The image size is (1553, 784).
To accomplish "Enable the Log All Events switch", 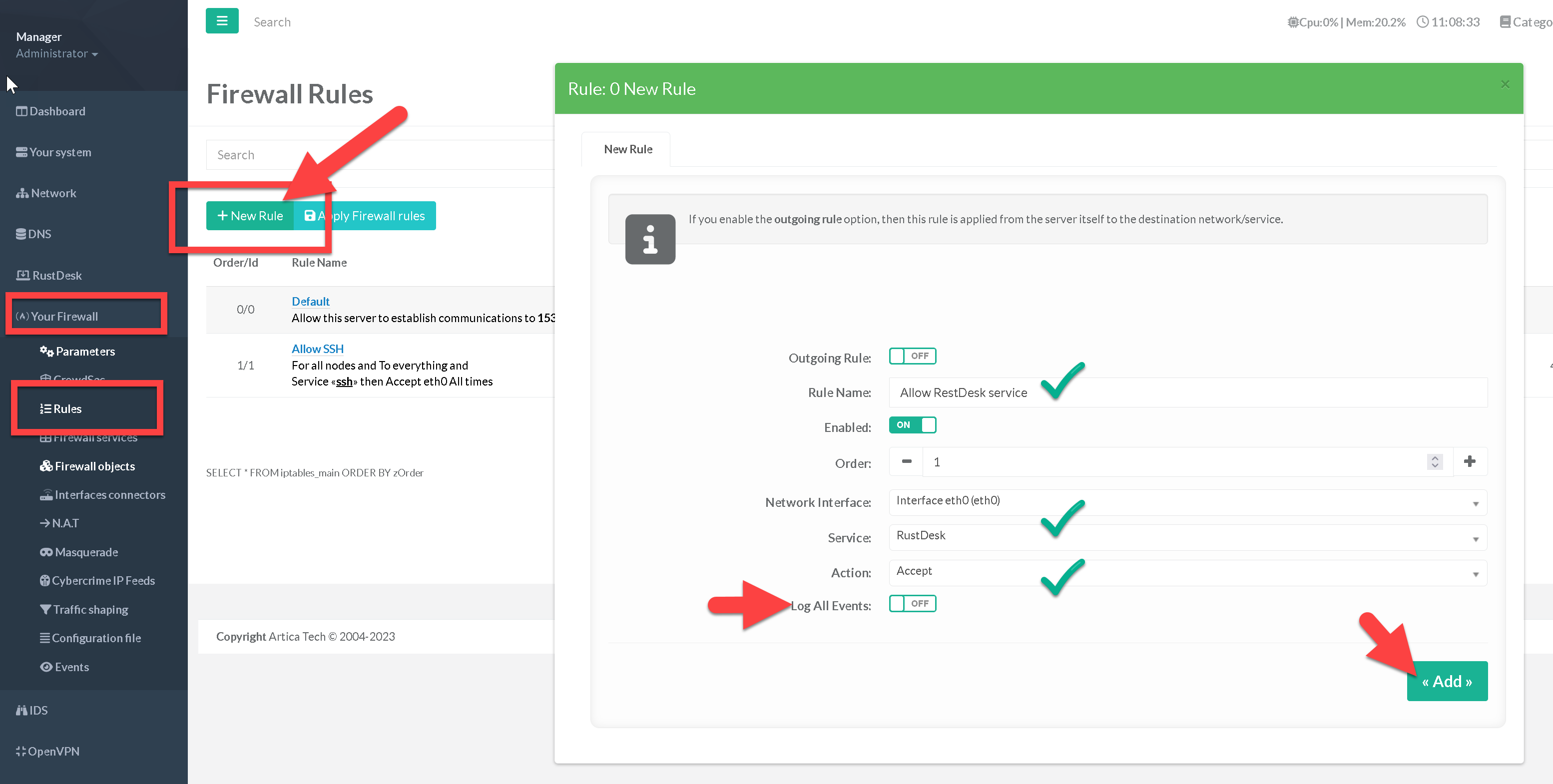I will [x=912, y=604].
